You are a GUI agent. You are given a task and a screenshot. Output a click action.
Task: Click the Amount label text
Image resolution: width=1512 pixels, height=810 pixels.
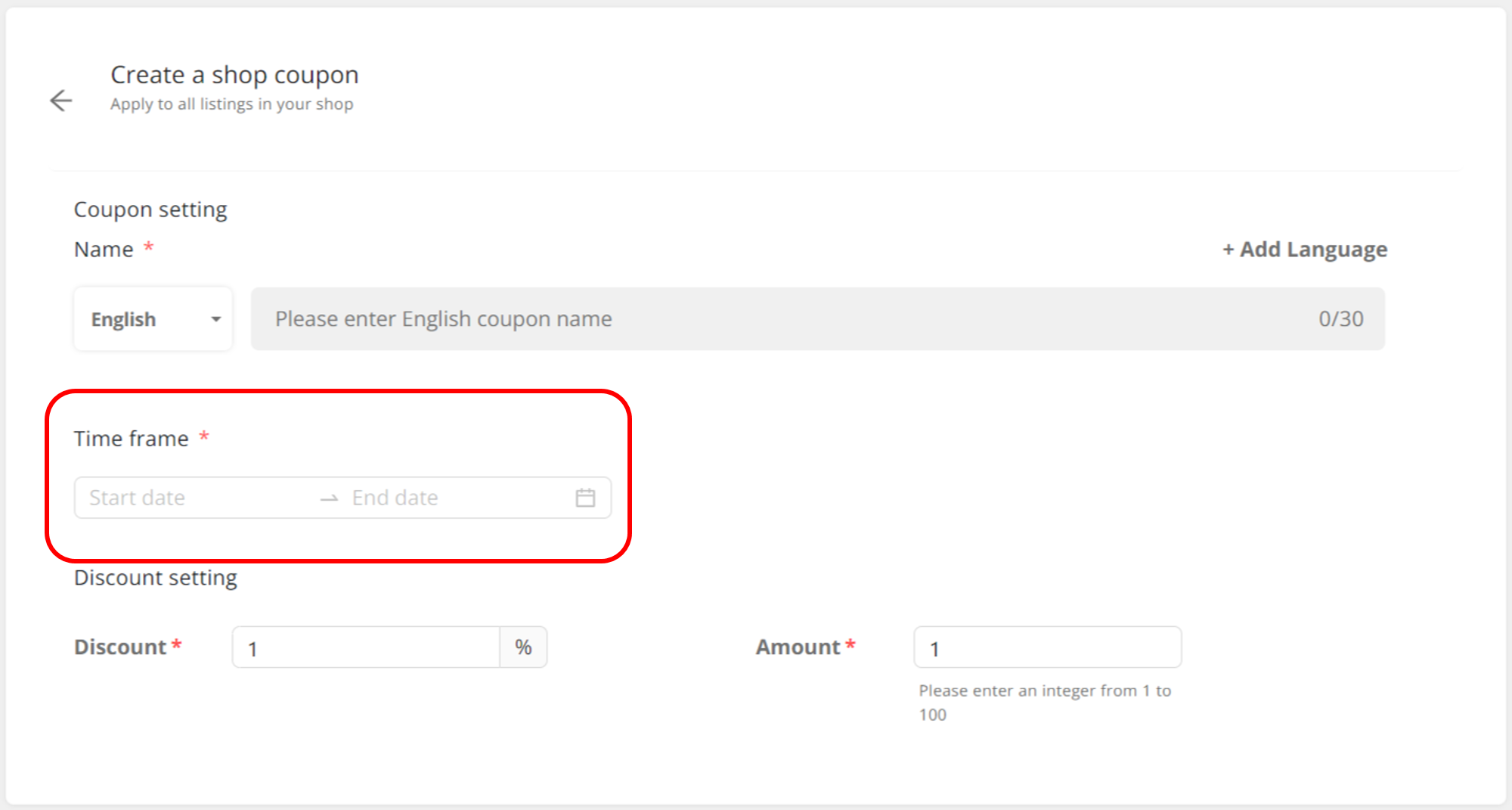point(798,647)
